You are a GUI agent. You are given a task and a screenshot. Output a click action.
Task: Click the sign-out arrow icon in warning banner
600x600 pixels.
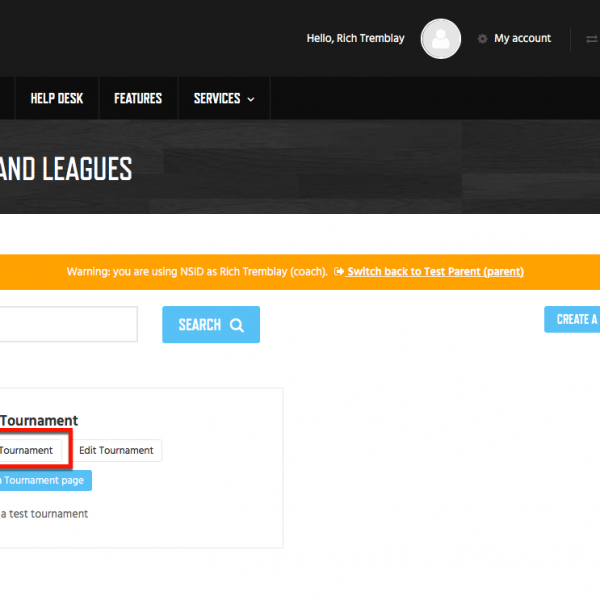[338, 271]
